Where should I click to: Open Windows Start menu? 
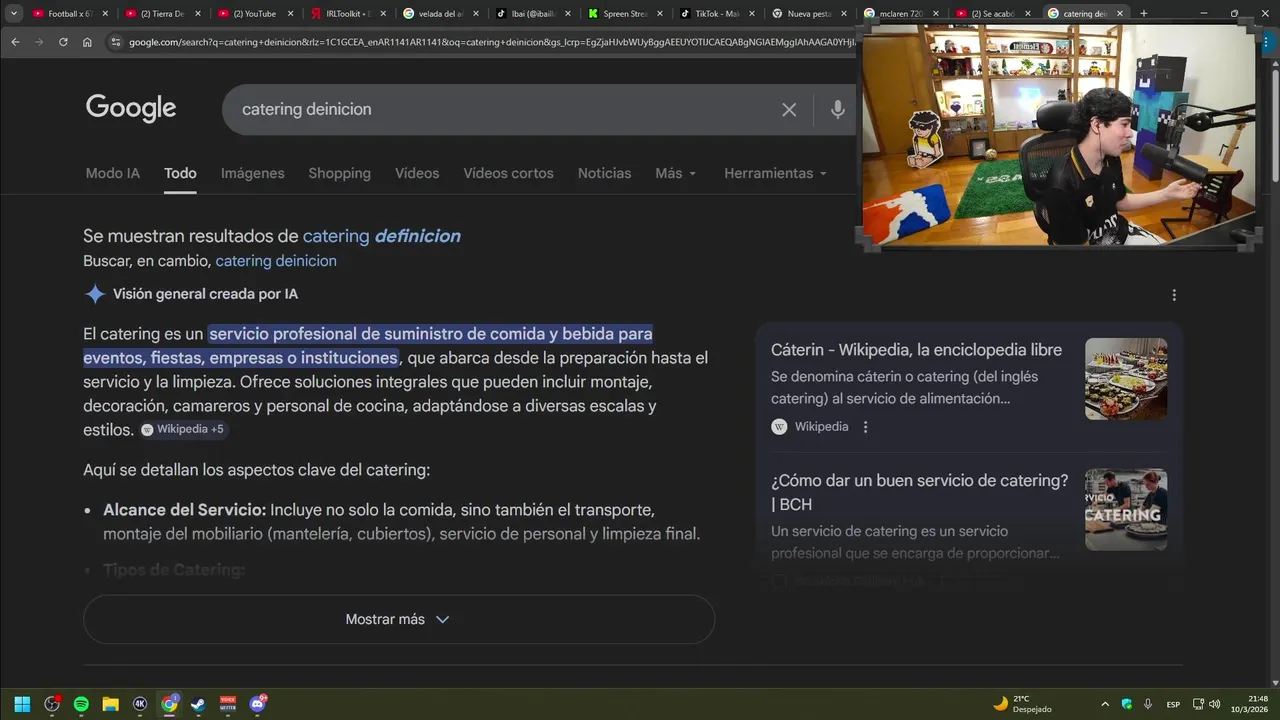click(22, 704)
